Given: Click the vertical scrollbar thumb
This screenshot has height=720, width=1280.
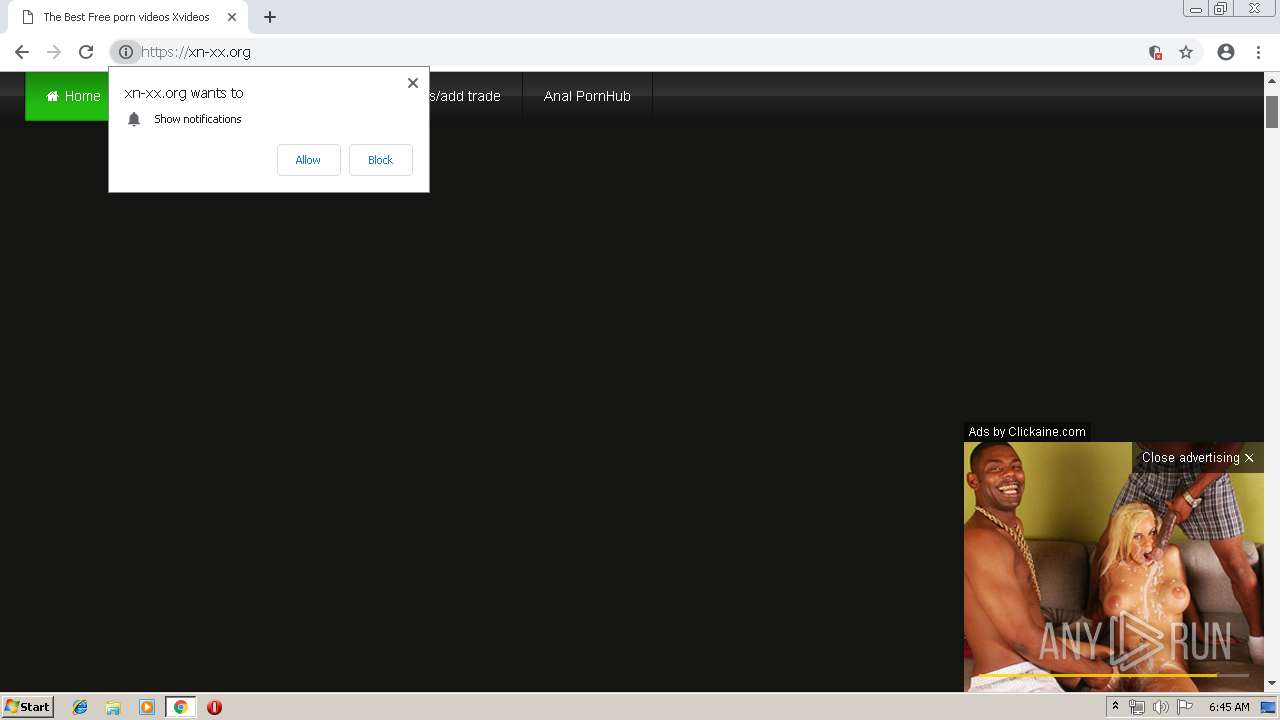Looking at the screenshot, I should coord(1272,111).
